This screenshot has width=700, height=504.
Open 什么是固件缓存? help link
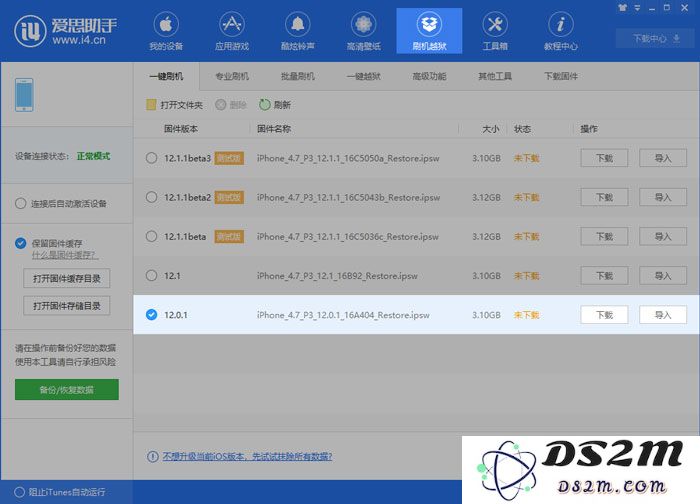point(65,255)
